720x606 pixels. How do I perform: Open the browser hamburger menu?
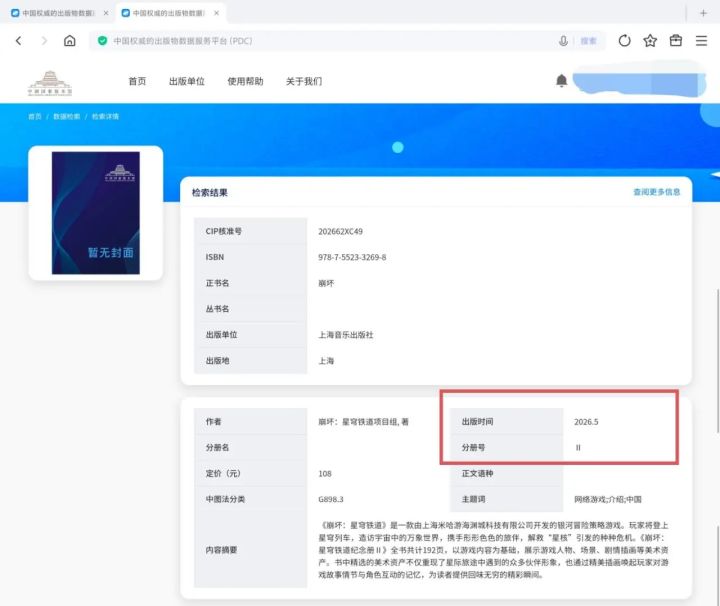coord(701,41)
